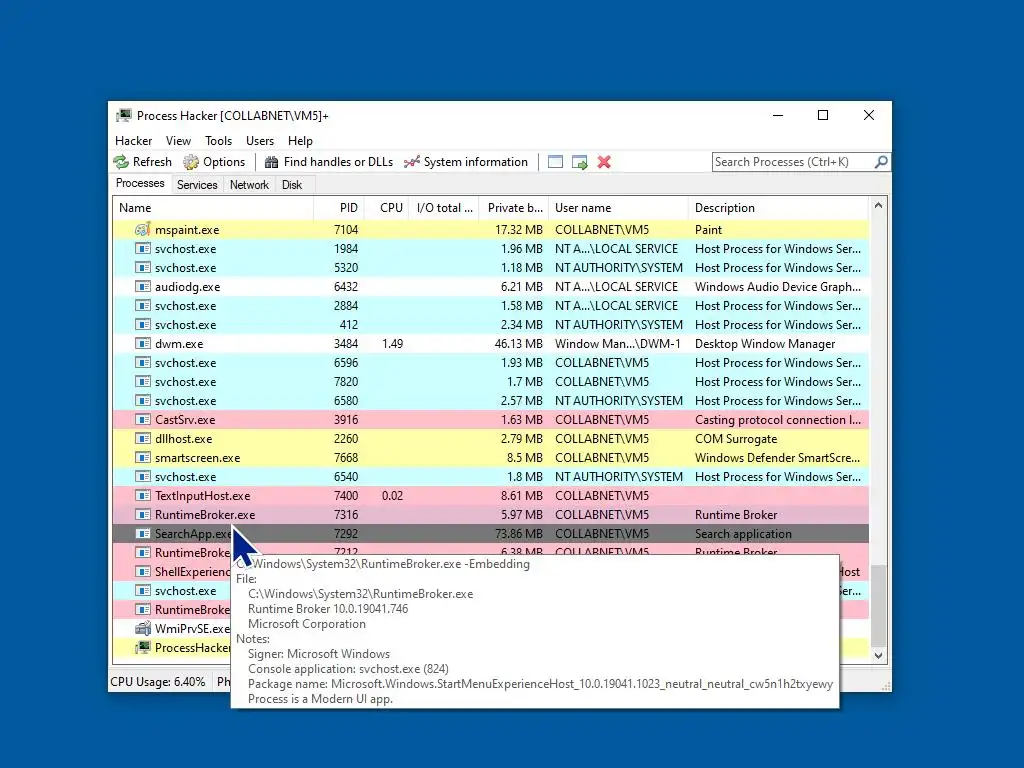The image size is (1024, 768).
Task: Click the ShellExperience process icon
Action: pyautogui.click(x=142, y=571)
